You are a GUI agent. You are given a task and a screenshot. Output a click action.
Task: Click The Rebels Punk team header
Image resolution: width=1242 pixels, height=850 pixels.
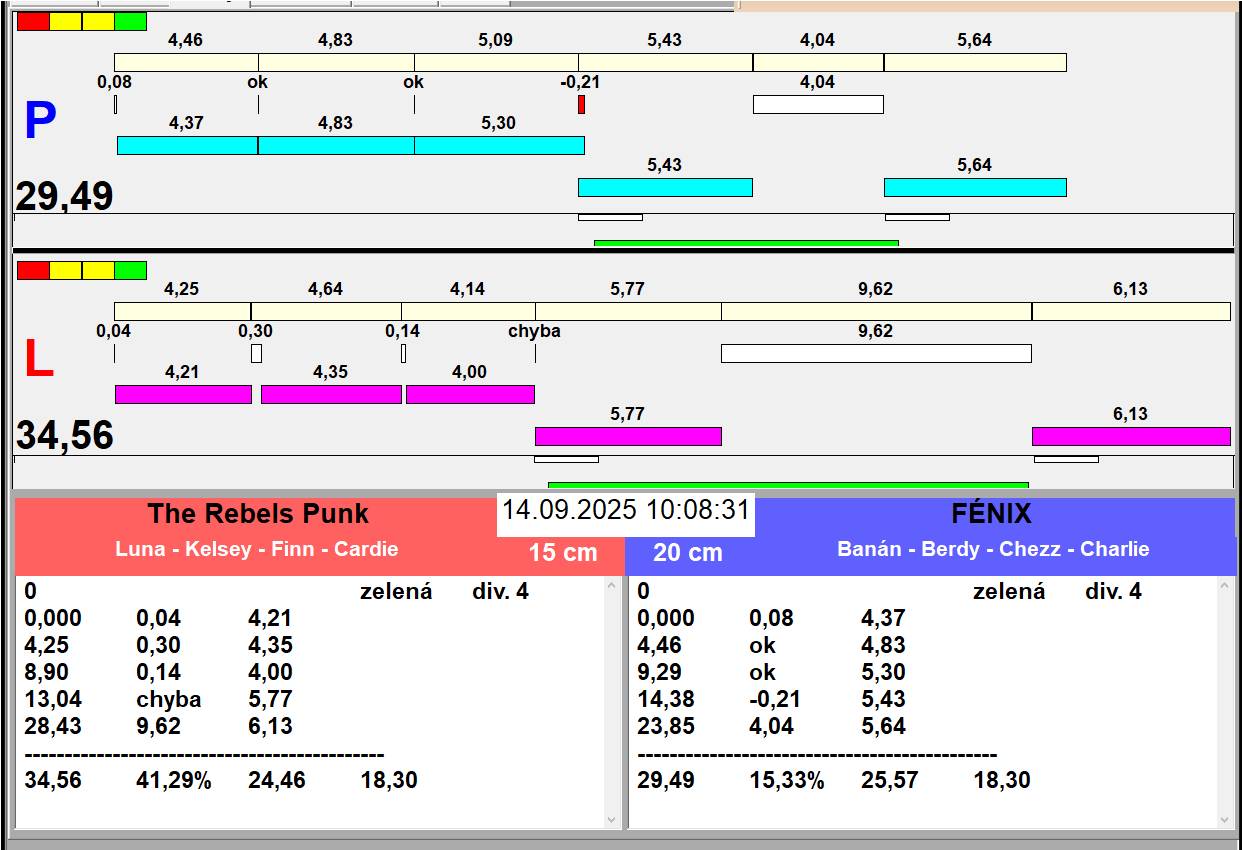click(258, 514)
